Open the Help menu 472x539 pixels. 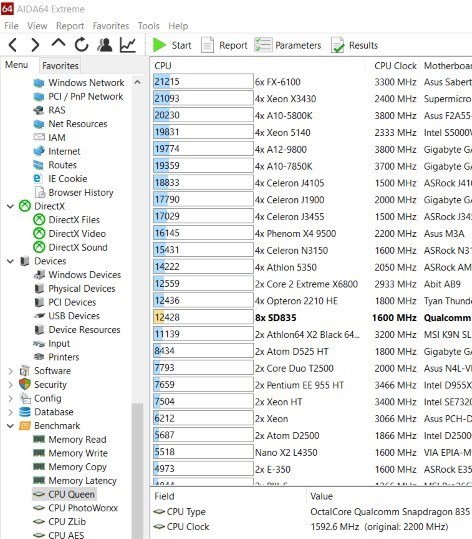point(178,26)
